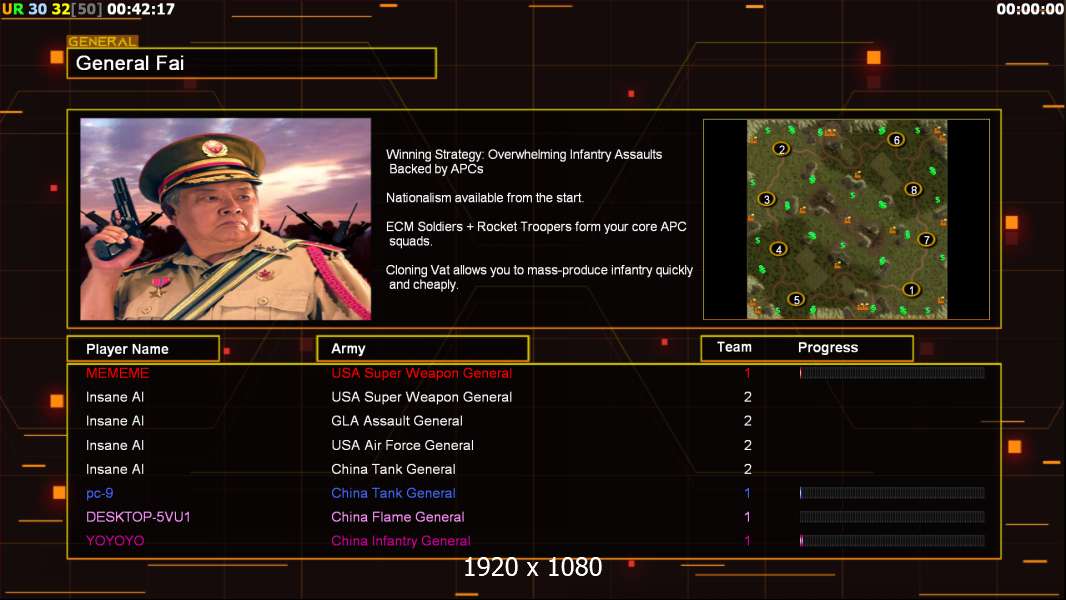Click pc-9's loading progress bar
The width and height of the screenshot is (1066, 600).
coord(892,493)
